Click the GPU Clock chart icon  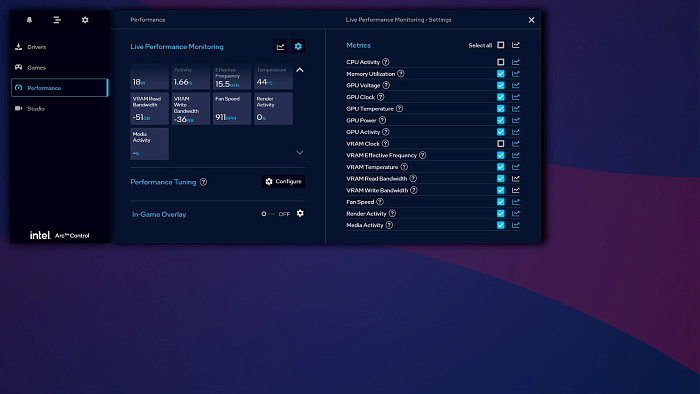point(516,97)
